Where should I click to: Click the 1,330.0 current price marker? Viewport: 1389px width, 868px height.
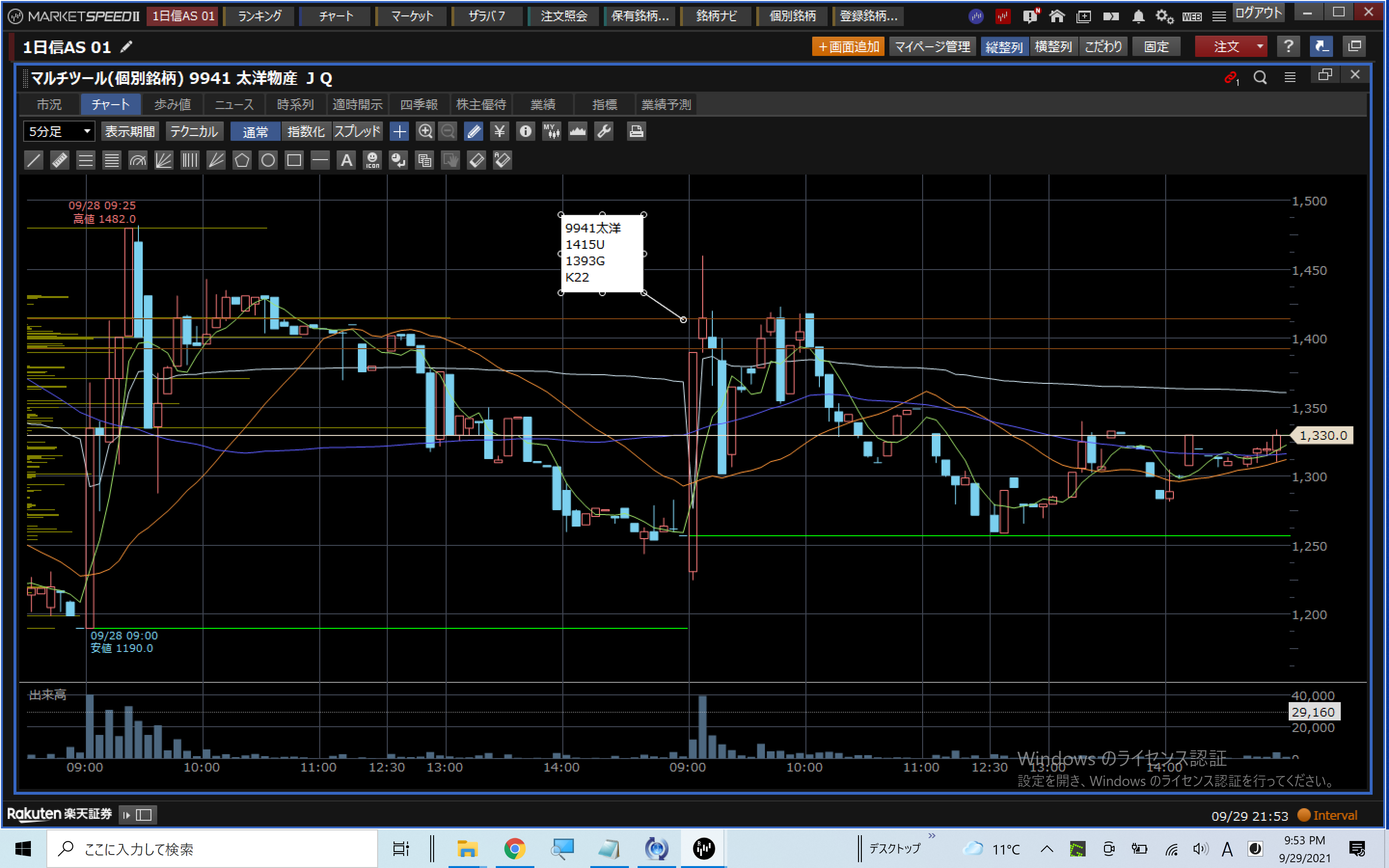(x=1322, y=435)
